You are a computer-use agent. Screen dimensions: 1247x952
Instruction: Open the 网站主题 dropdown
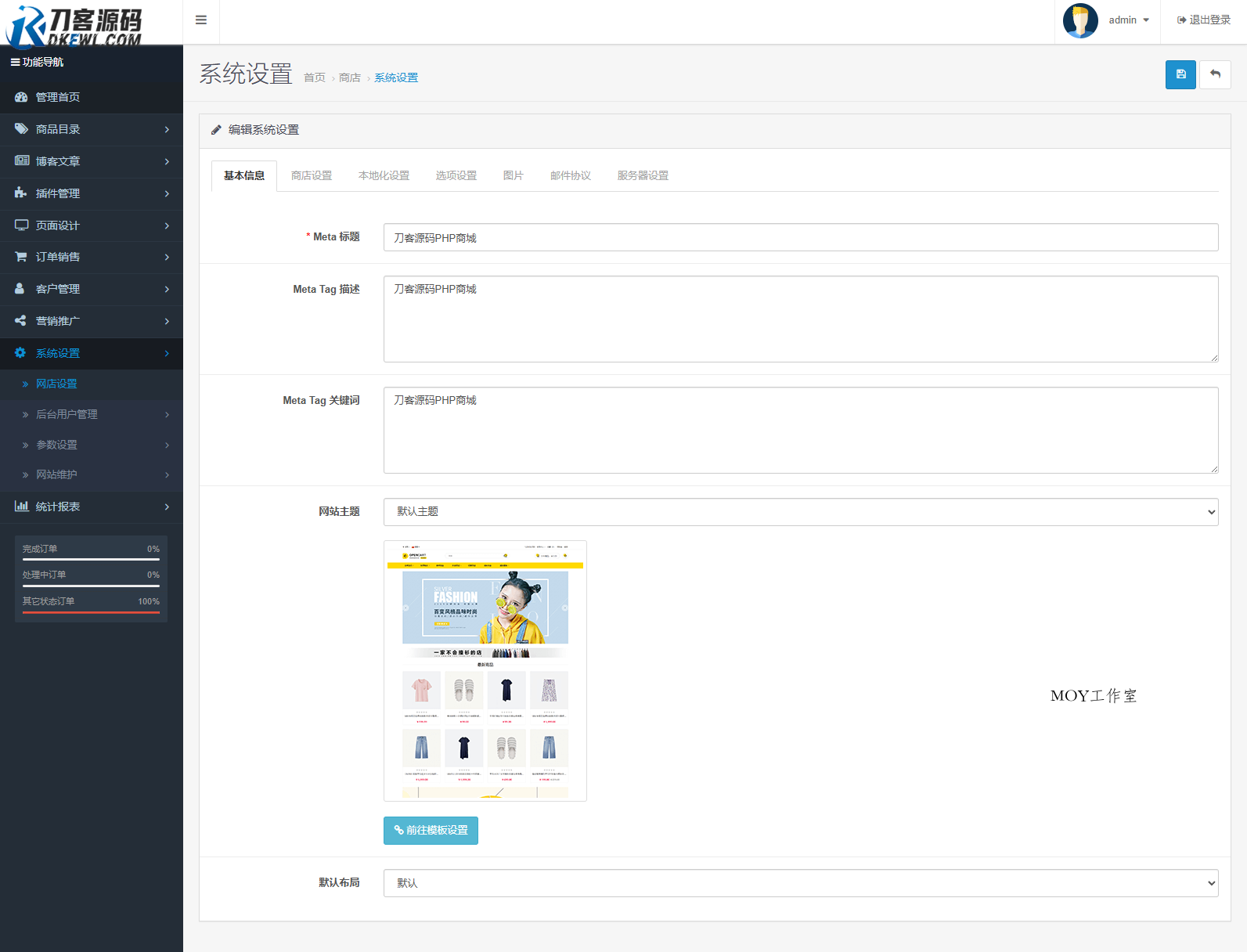(x=800, y=512)
